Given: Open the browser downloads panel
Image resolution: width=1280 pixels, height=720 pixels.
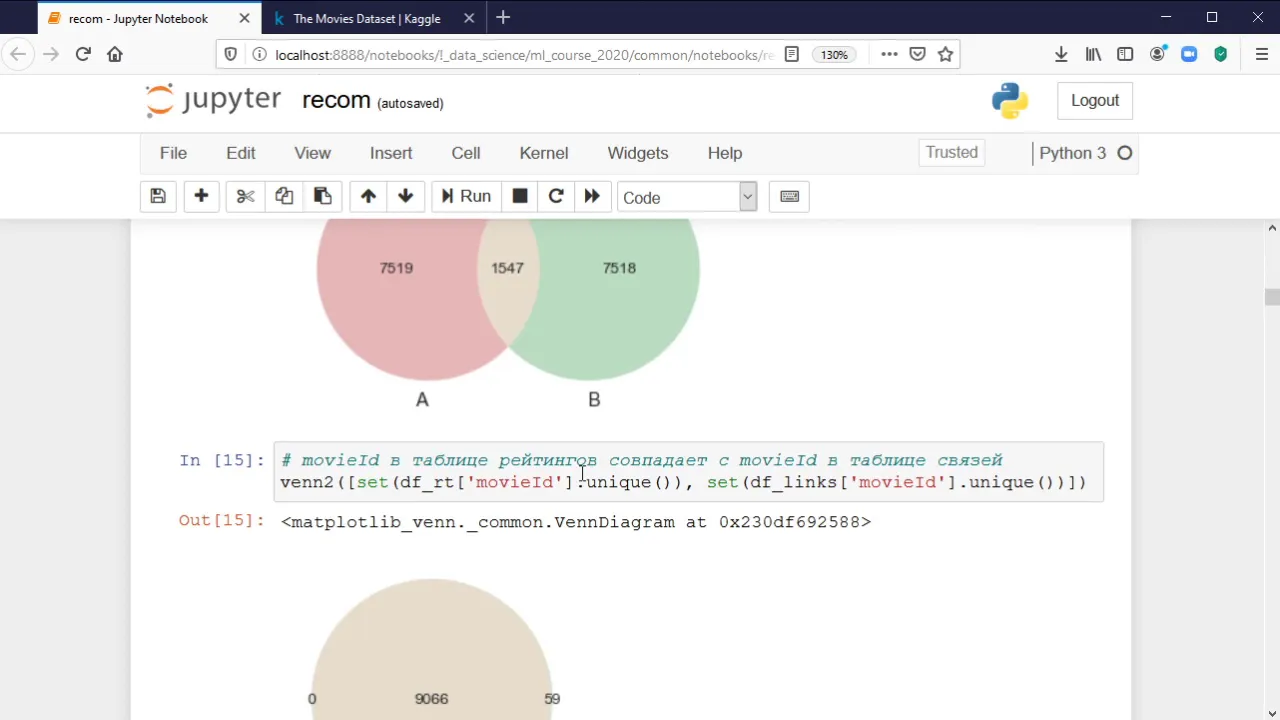Looking at the screenshot, I should pos(1061,55).
